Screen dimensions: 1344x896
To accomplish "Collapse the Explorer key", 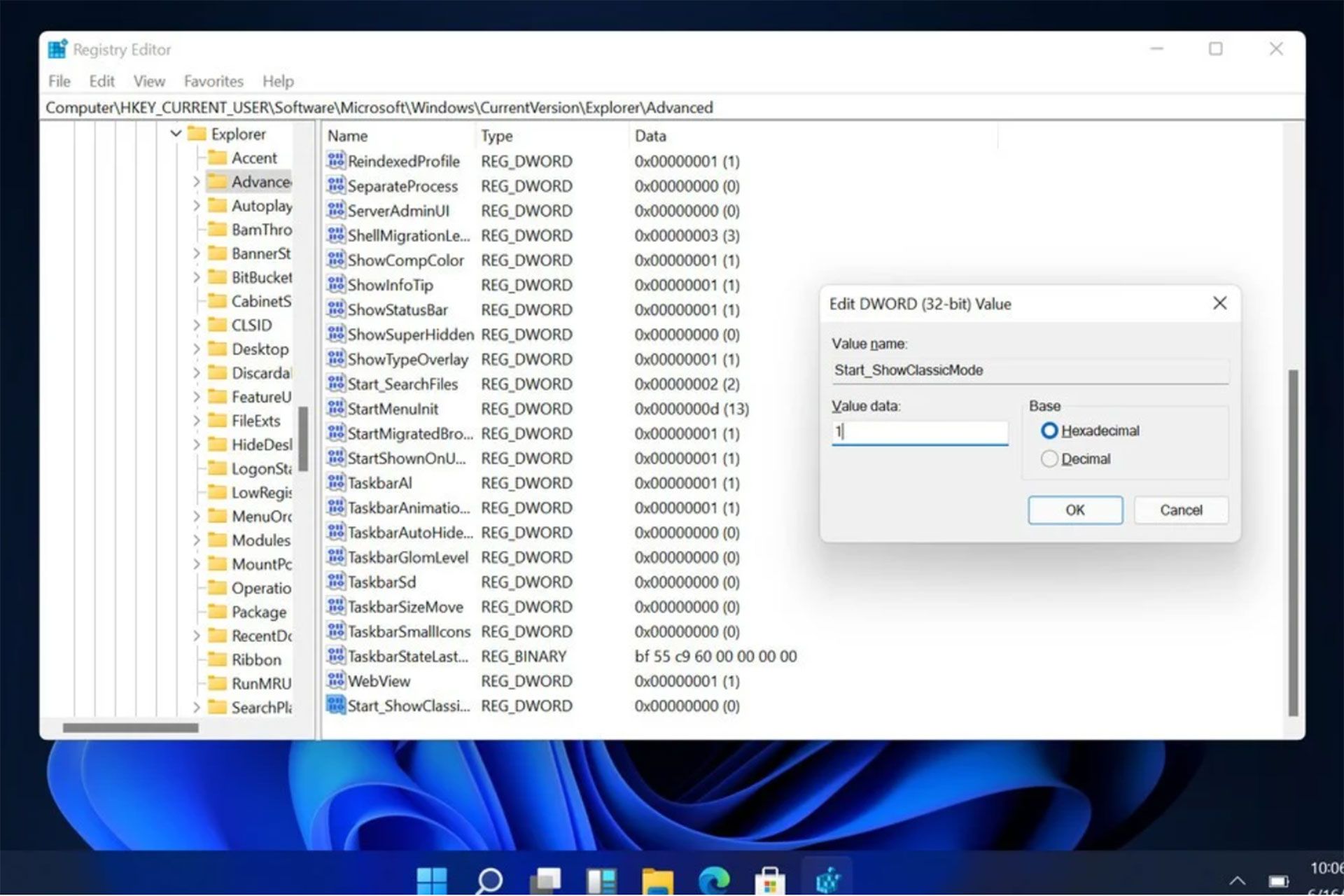I will coord(176,133).
